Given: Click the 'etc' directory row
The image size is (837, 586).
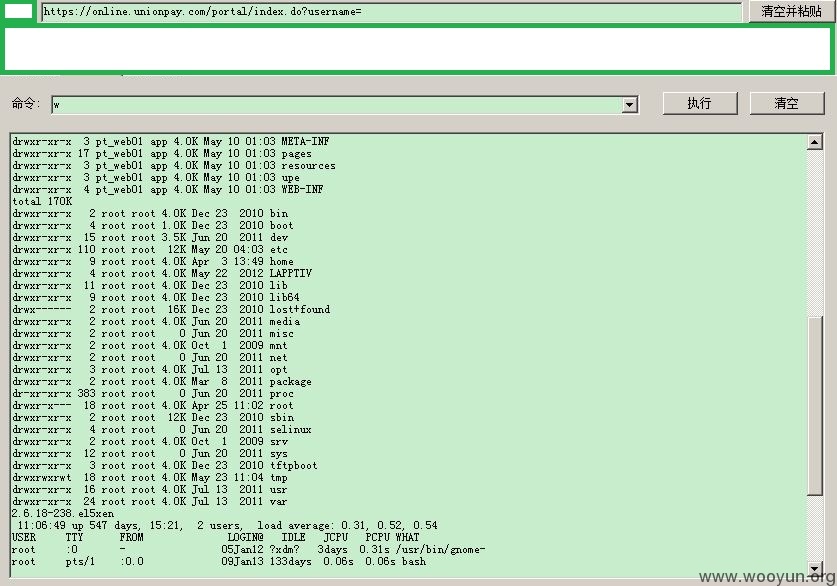Looking at the screenshot, I should 150,249.
